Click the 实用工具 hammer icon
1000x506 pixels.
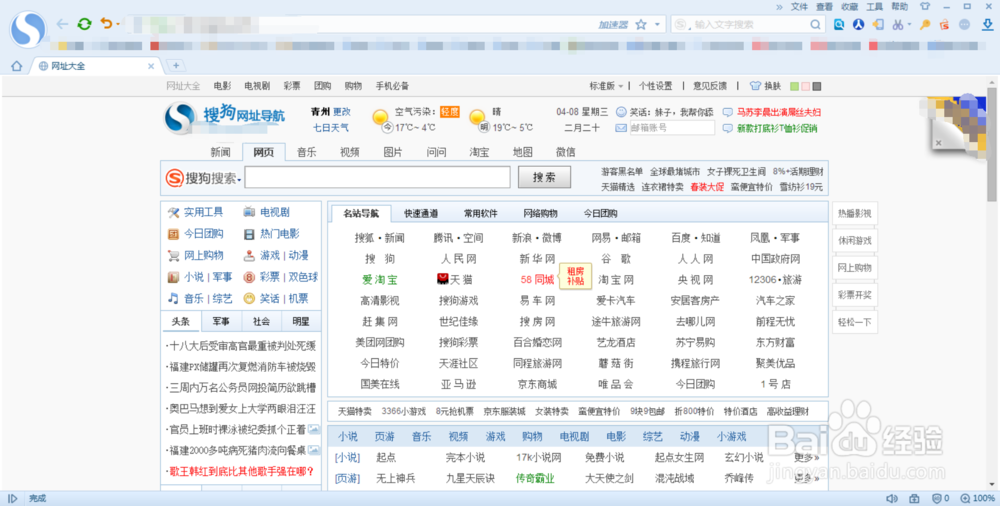tap(173, 212)
